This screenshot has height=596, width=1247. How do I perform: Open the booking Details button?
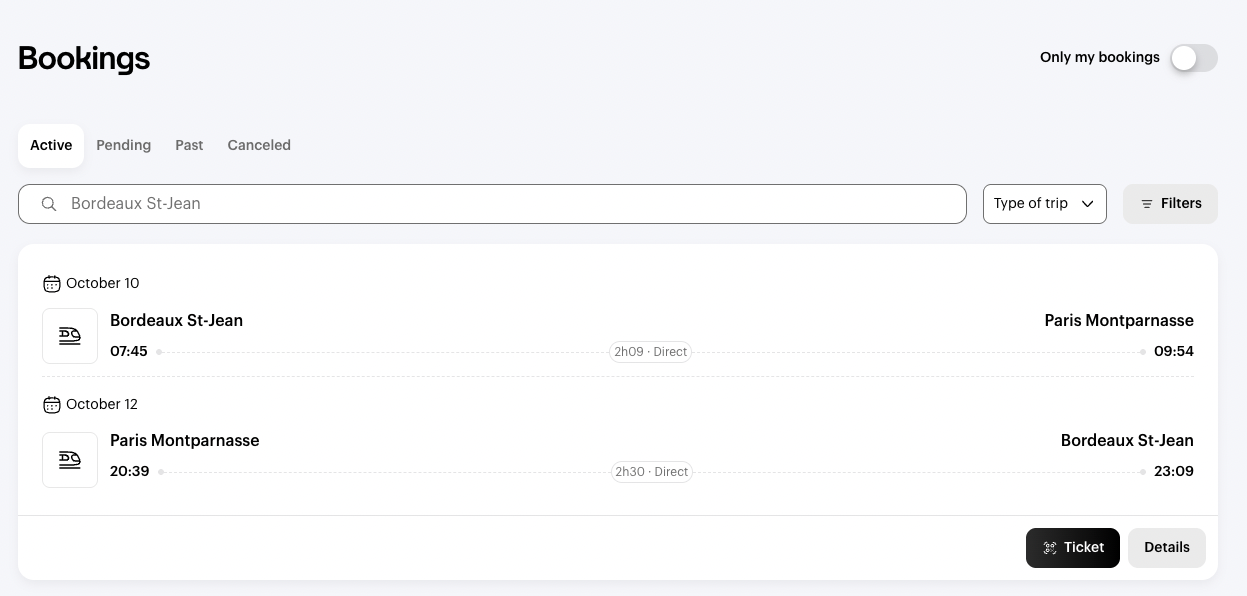pos(1166,548)
